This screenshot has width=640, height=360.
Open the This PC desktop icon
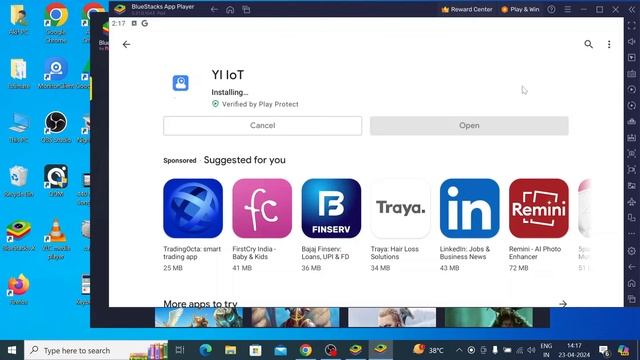18,127
